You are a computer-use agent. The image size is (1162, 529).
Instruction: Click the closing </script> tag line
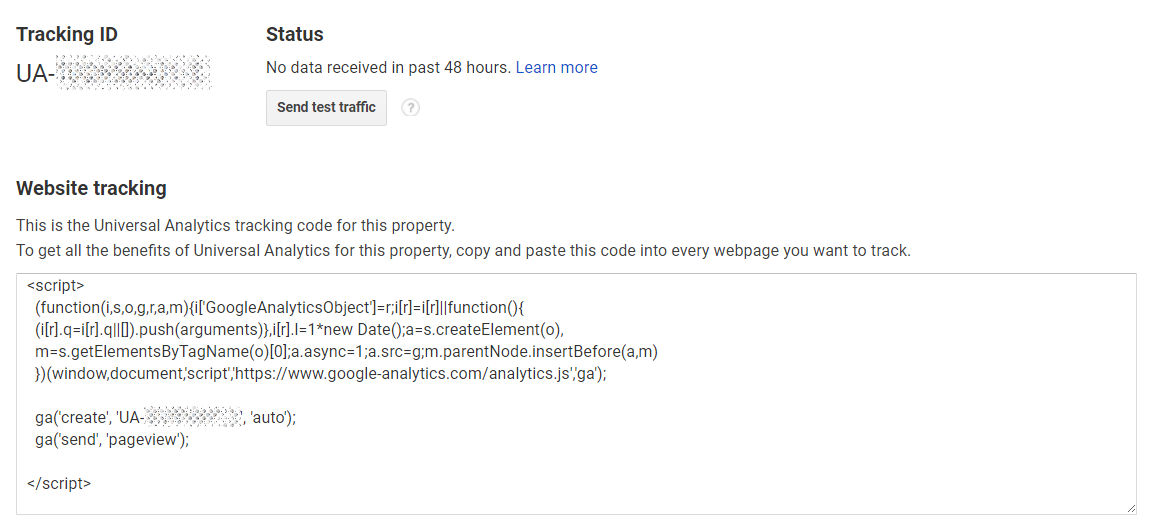click(59, 483)
